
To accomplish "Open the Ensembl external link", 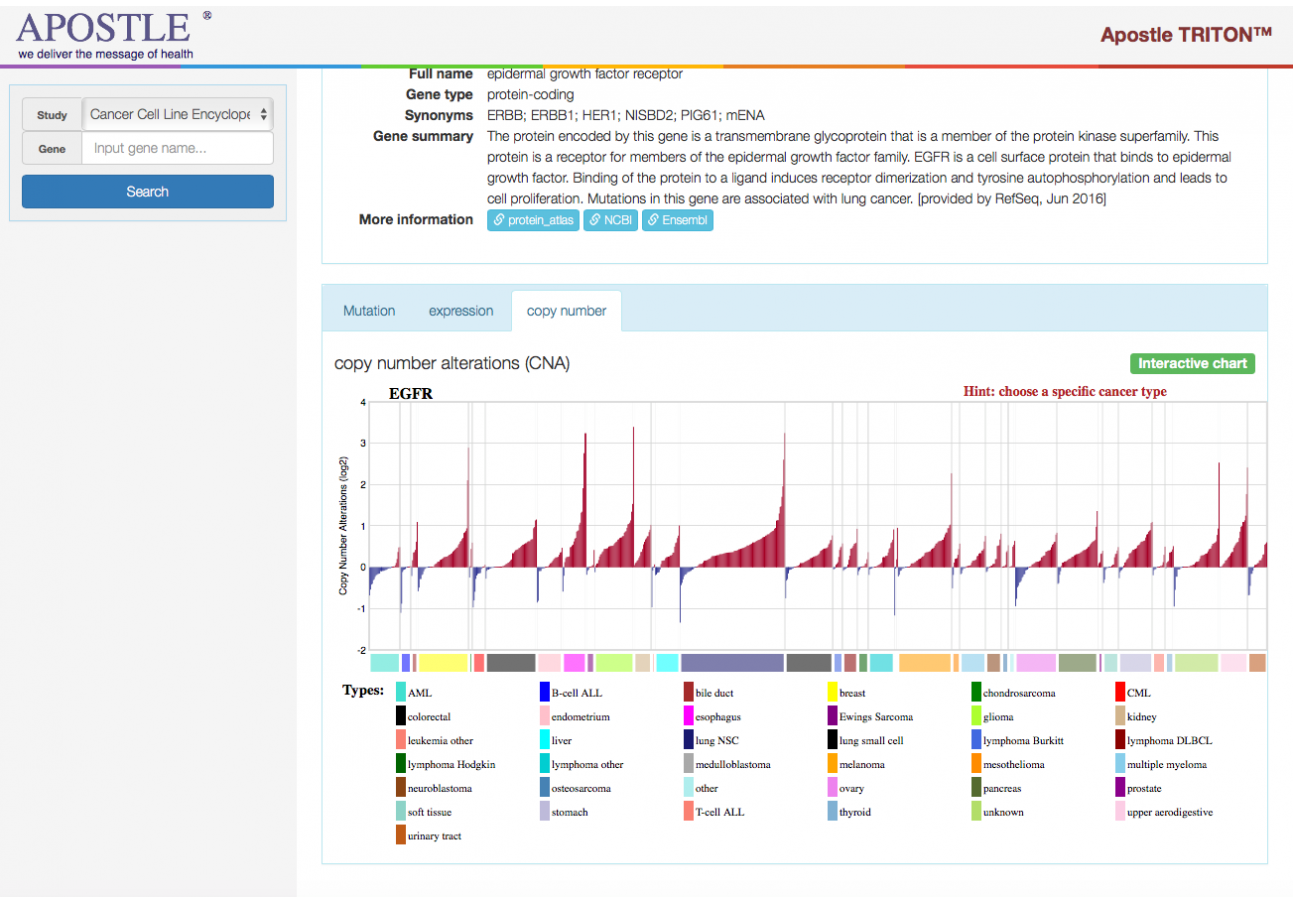I will 678,220.
